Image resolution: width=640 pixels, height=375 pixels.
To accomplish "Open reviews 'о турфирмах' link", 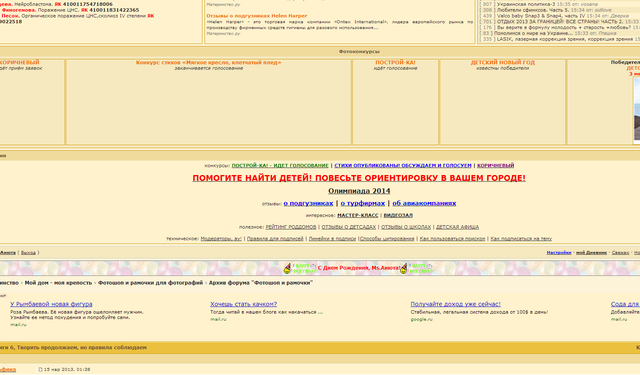I will 363,203.
